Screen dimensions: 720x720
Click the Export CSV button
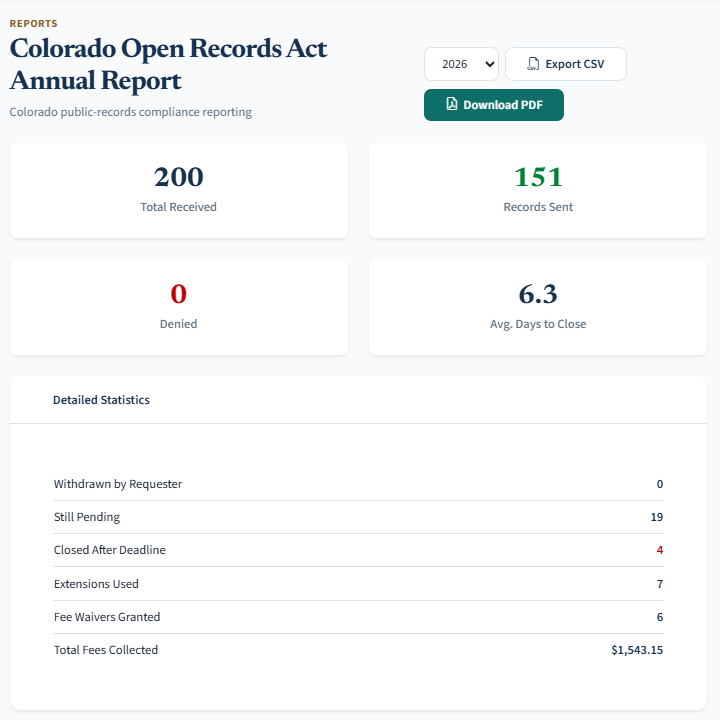(566, 64)
